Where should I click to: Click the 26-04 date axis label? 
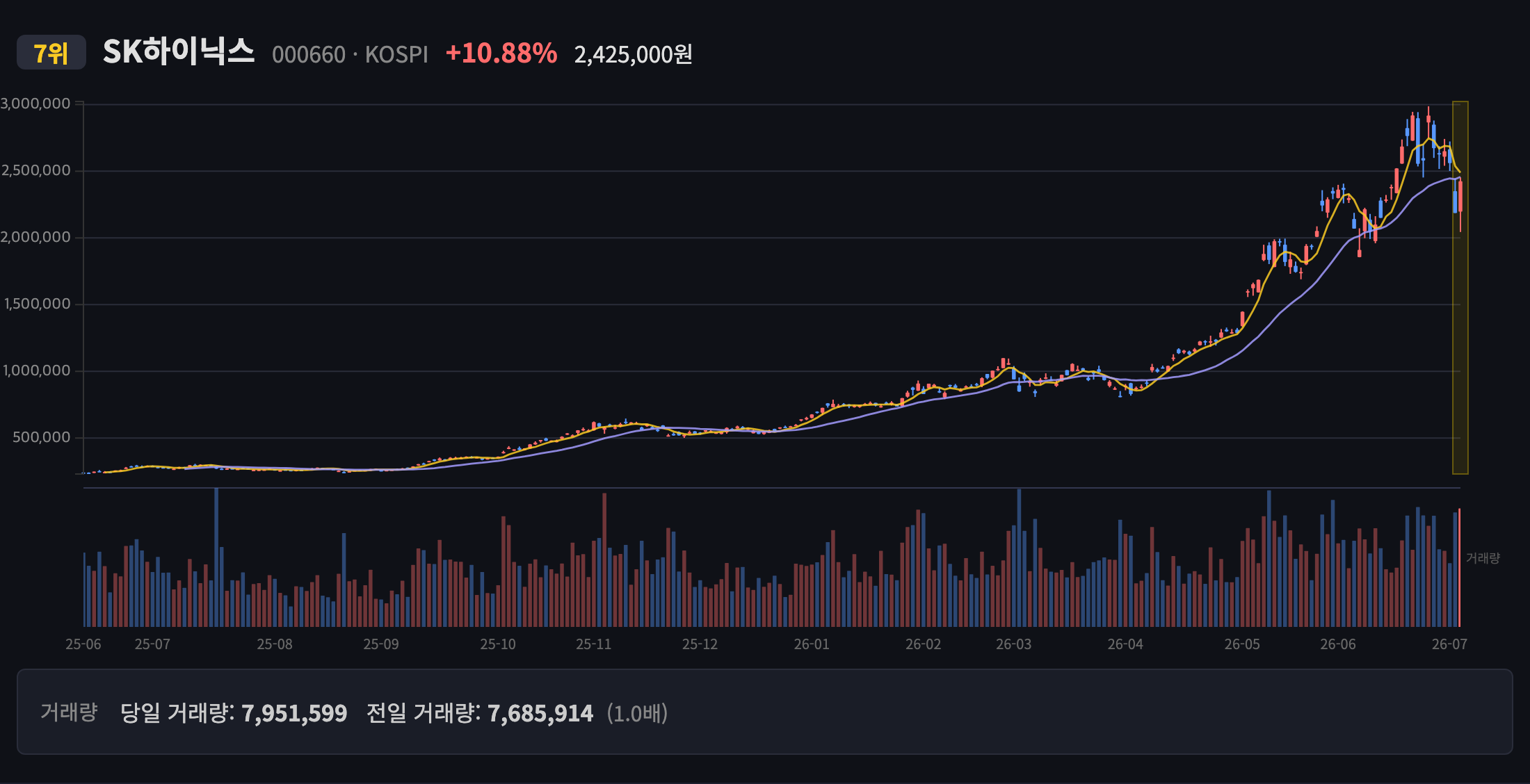pyautogui.click(x=1125, y=644)
